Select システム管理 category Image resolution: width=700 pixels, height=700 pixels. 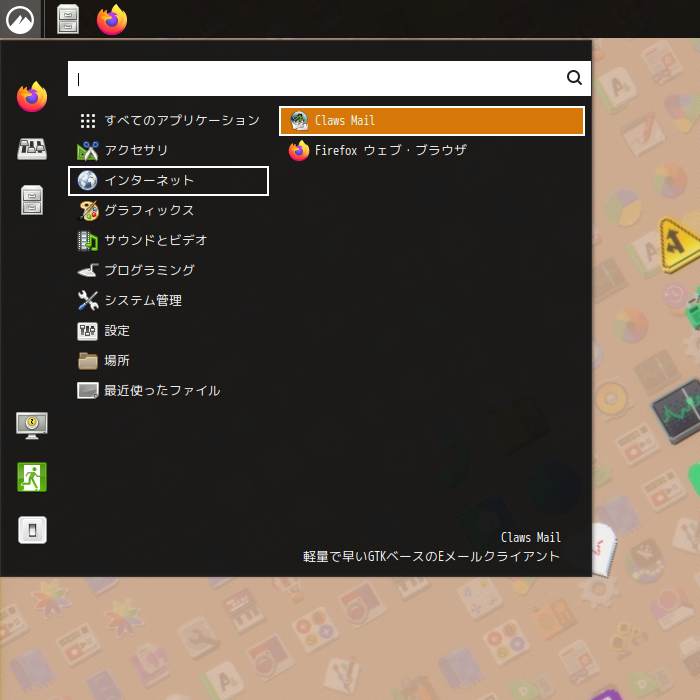pyautogui.click(x=168, y=300)
